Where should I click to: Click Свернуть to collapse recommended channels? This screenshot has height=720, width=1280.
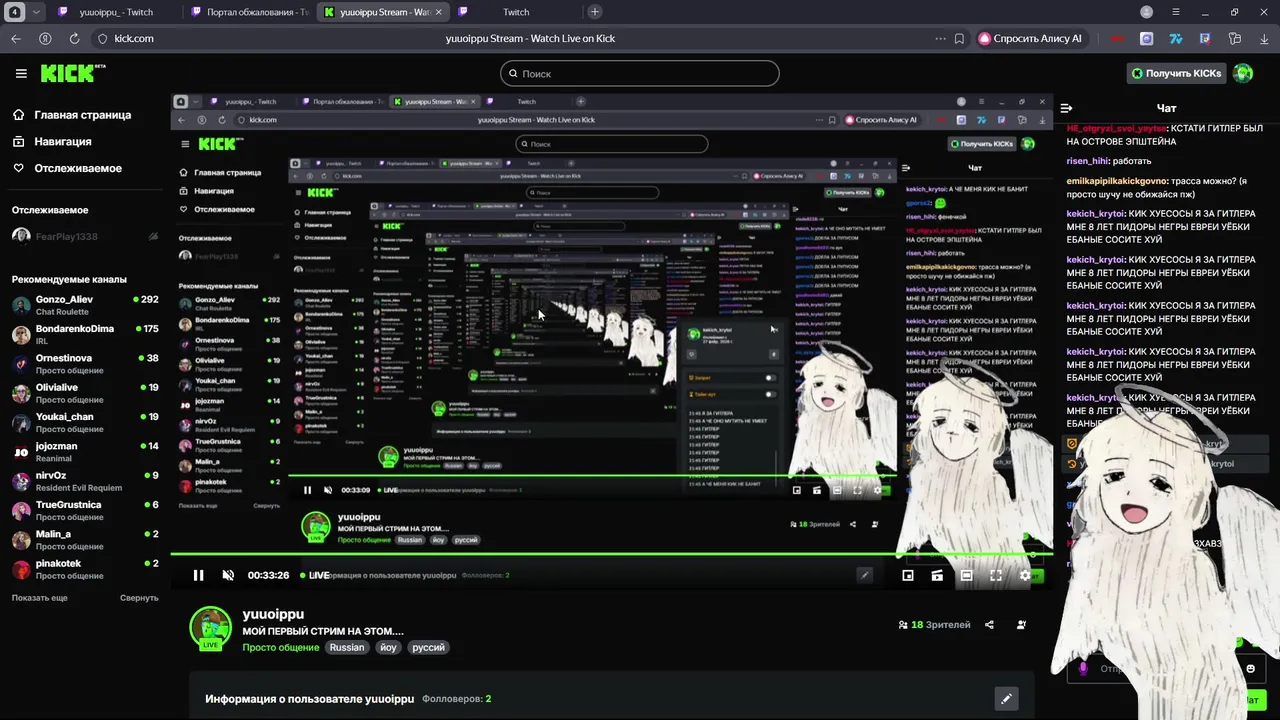(x=139, y=598)
